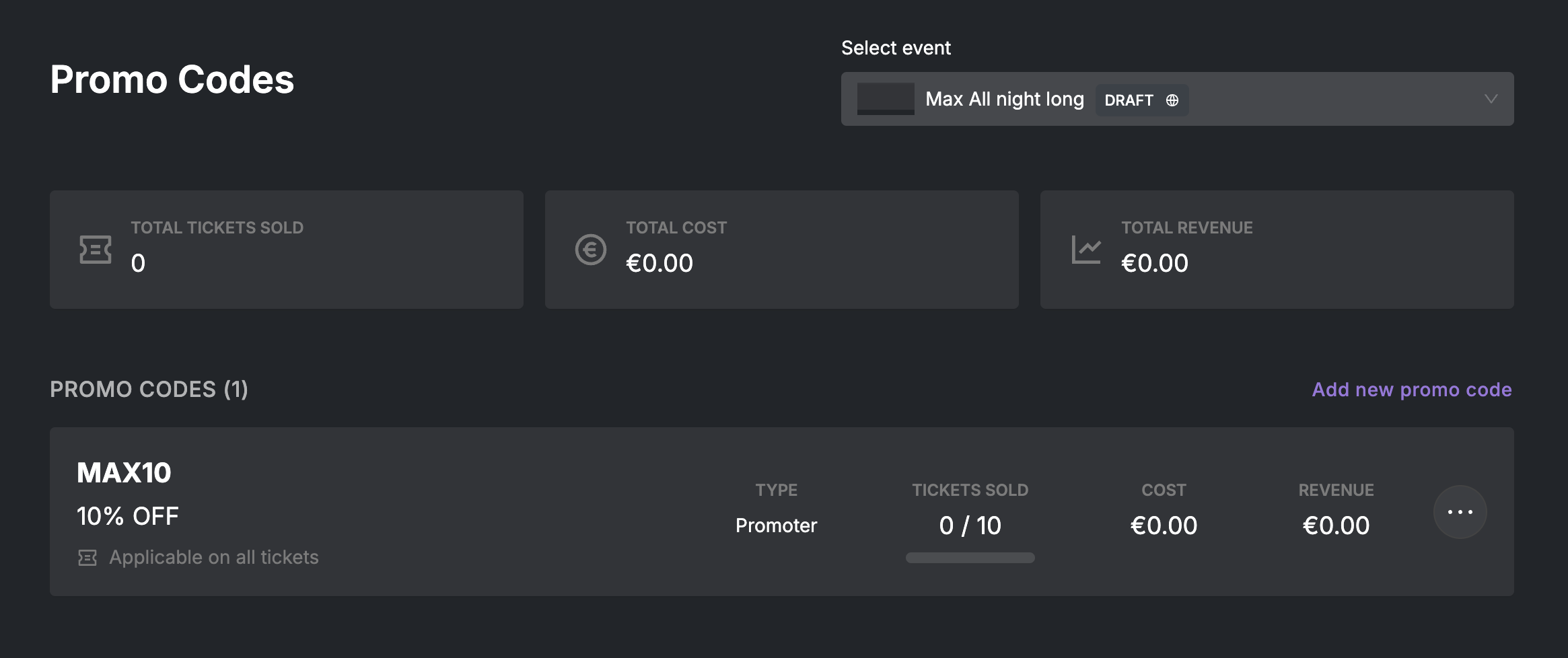
Task: Click the chart icon in Total Revenue
Action: click(1085, 250)
